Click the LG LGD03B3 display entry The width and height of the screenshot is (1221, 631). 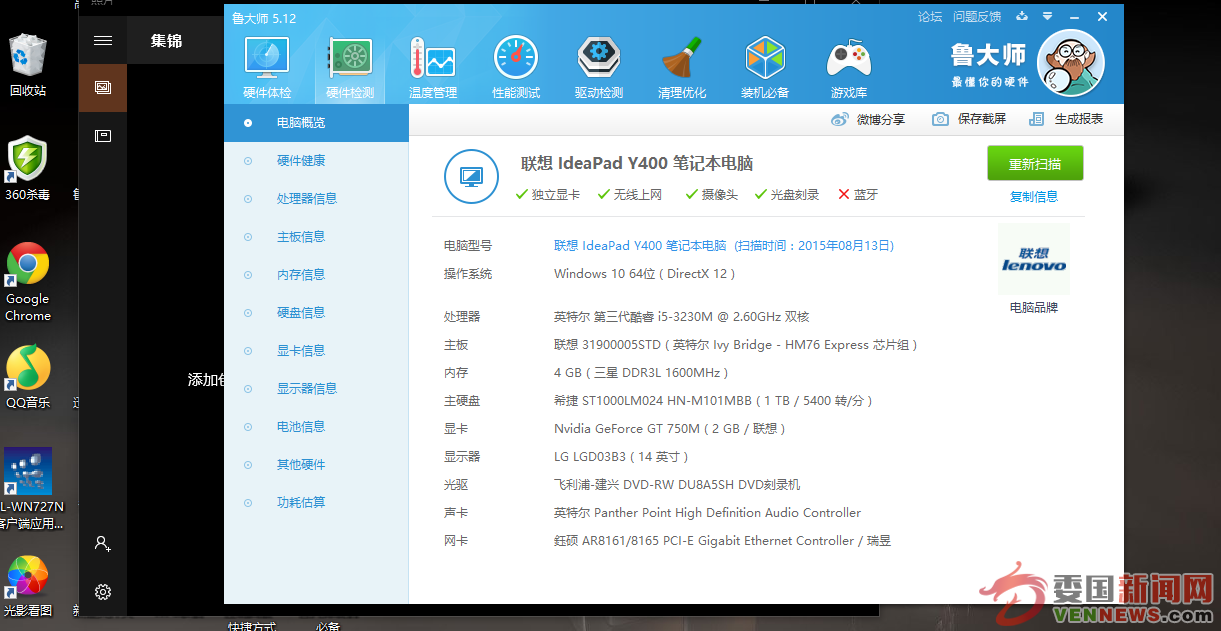coord(622,457)
